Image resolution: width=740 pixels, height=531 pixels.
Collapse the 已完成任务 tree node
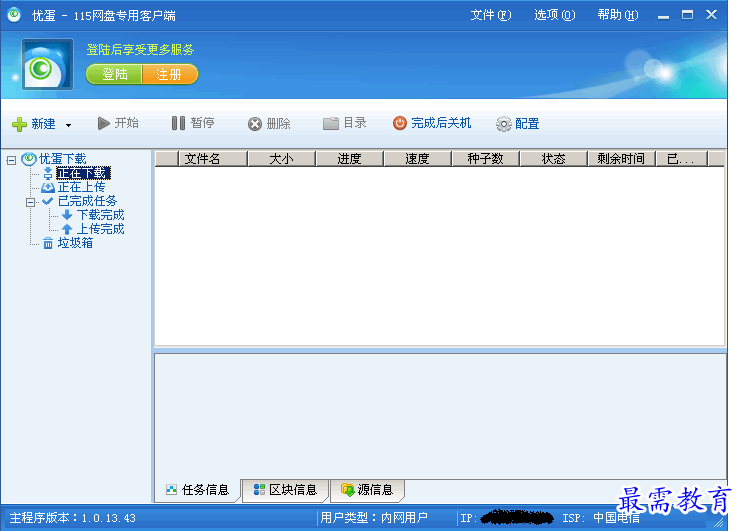pyautogui.click(x=30, y=202)
